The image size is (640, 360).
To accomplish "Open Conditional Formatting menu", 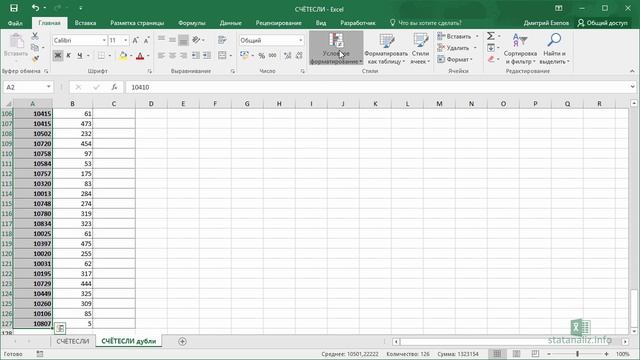I will click(336, 48).
